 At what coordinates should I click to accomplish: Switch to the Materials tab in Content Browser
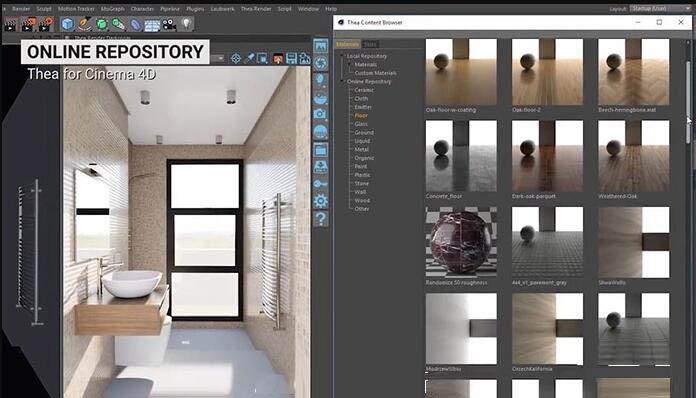point(348,44)
